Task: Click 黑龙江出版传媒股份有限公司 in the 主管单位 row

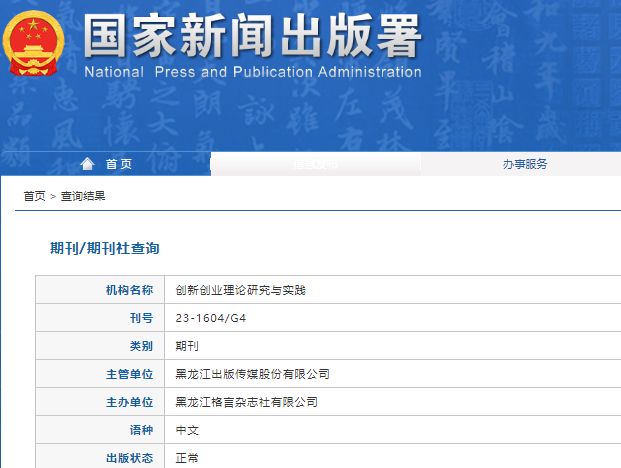Action: click(252, 374)
